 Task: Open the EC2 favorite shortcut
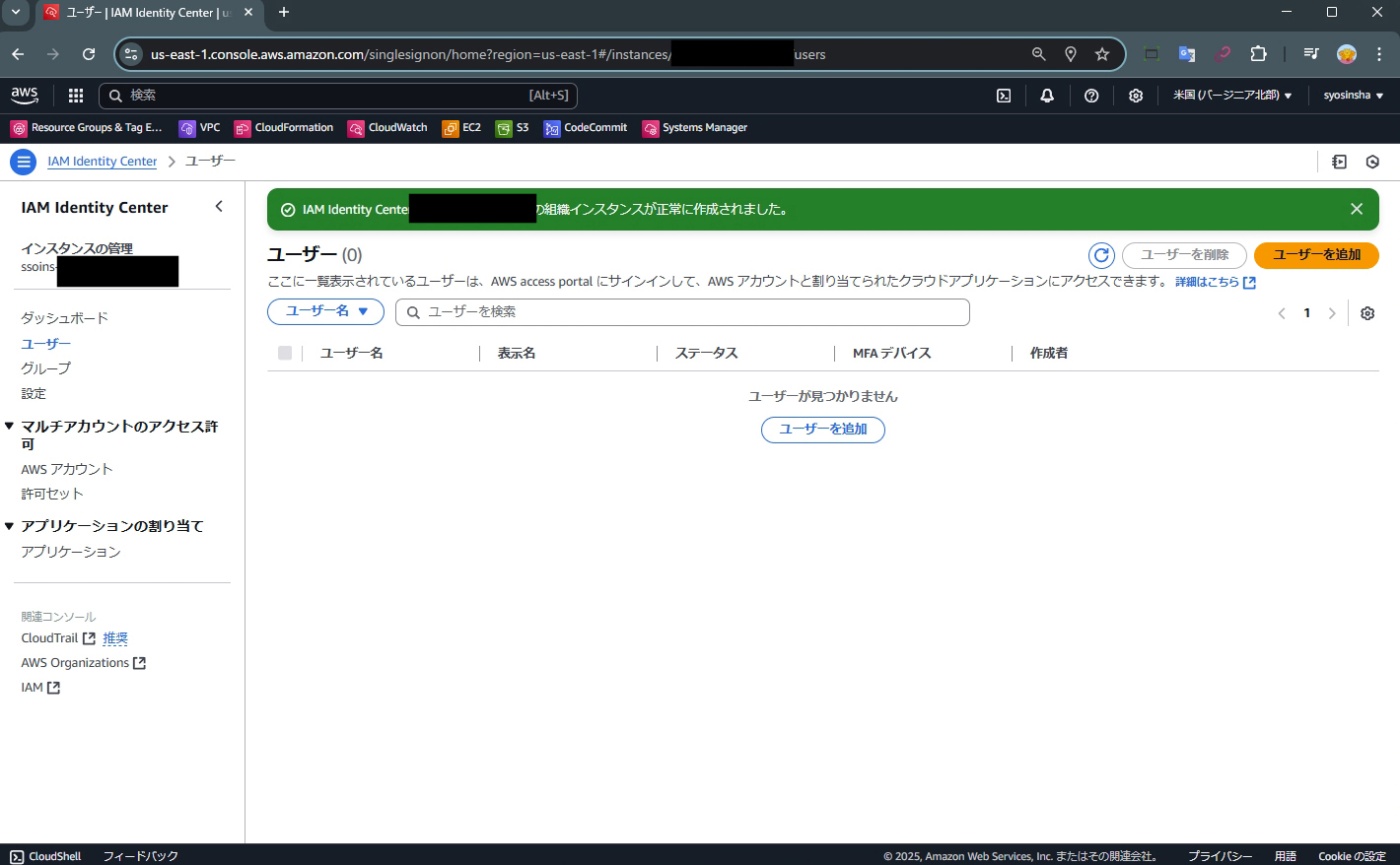tap(462, 128)
